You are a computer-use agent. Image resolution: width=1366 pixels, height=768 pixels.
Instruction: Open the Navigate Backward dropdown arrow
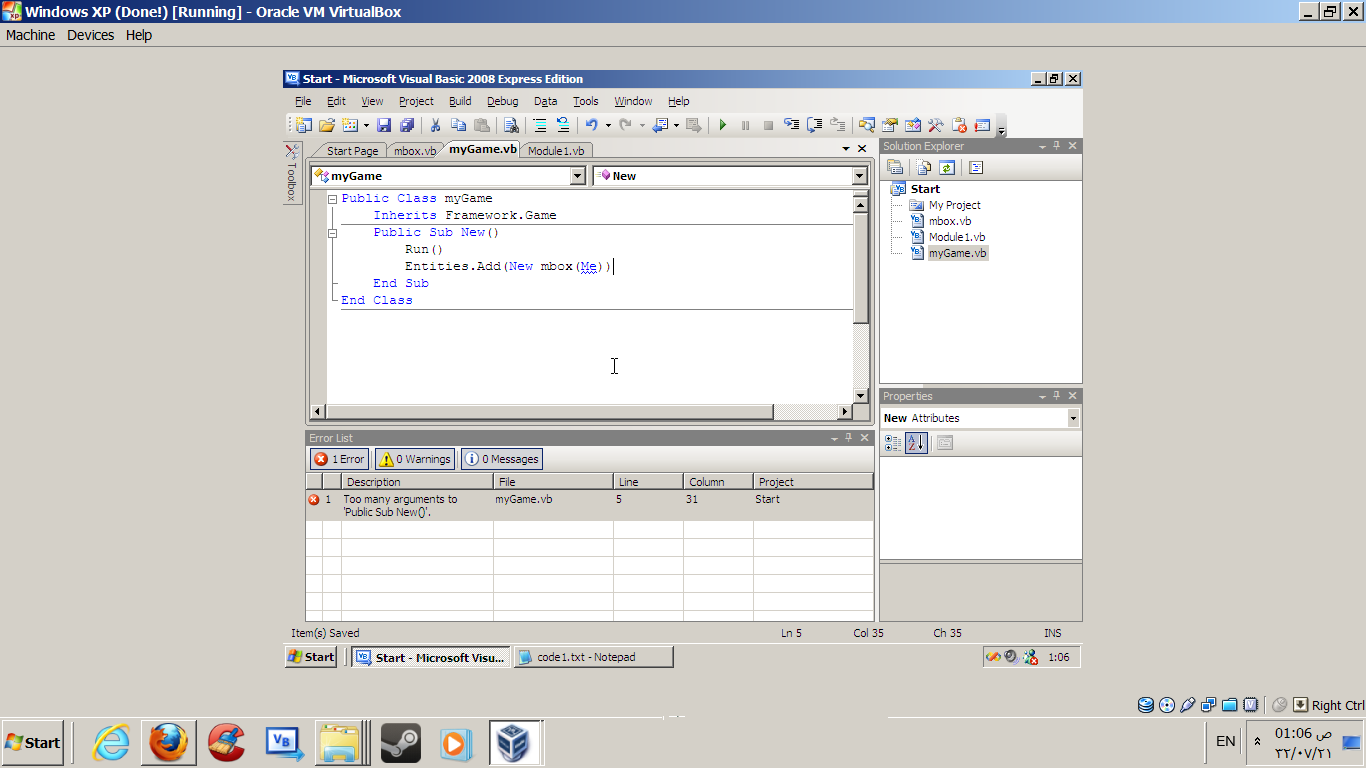tap(676, 126)
